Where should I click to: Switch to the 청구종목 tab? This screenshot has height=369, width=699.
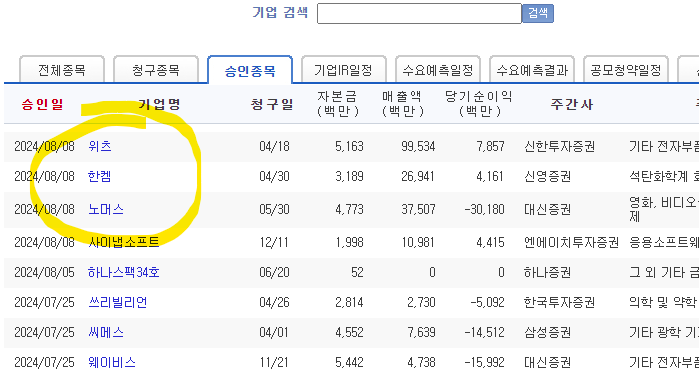click(156, 70)
